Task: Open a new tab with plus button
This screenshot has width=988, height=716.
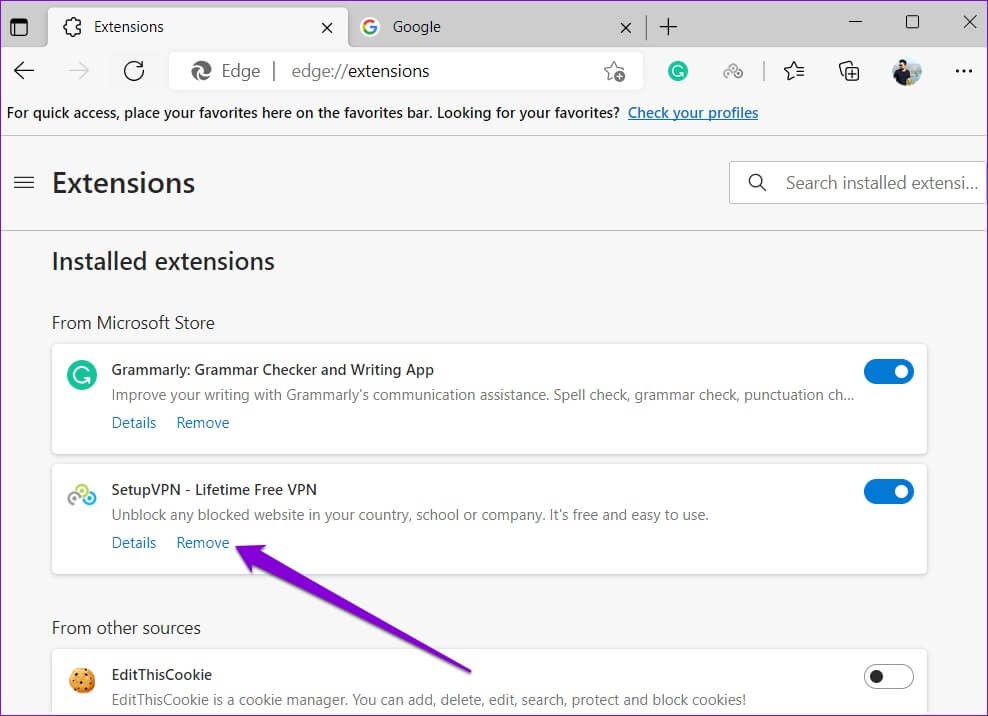Action: click(x=668, y=27)
